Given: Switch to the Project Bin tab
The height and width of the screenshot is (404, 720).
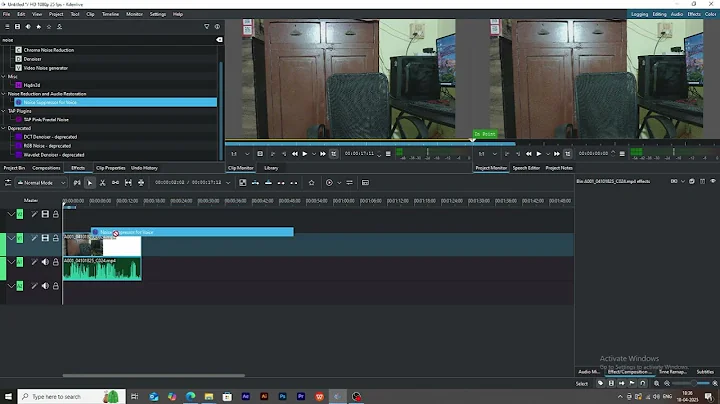Looking at the screenshot, I should click(14, 168).
